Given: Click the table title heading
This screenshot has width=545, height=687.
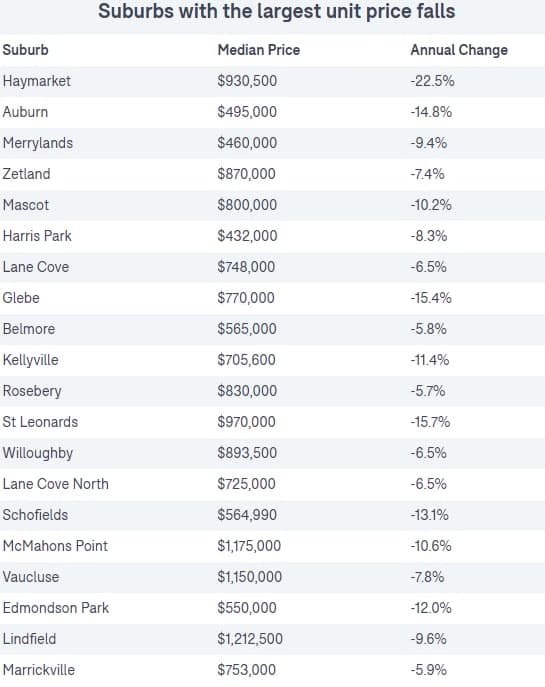Looking at the screenshot, I should [276, 11].
